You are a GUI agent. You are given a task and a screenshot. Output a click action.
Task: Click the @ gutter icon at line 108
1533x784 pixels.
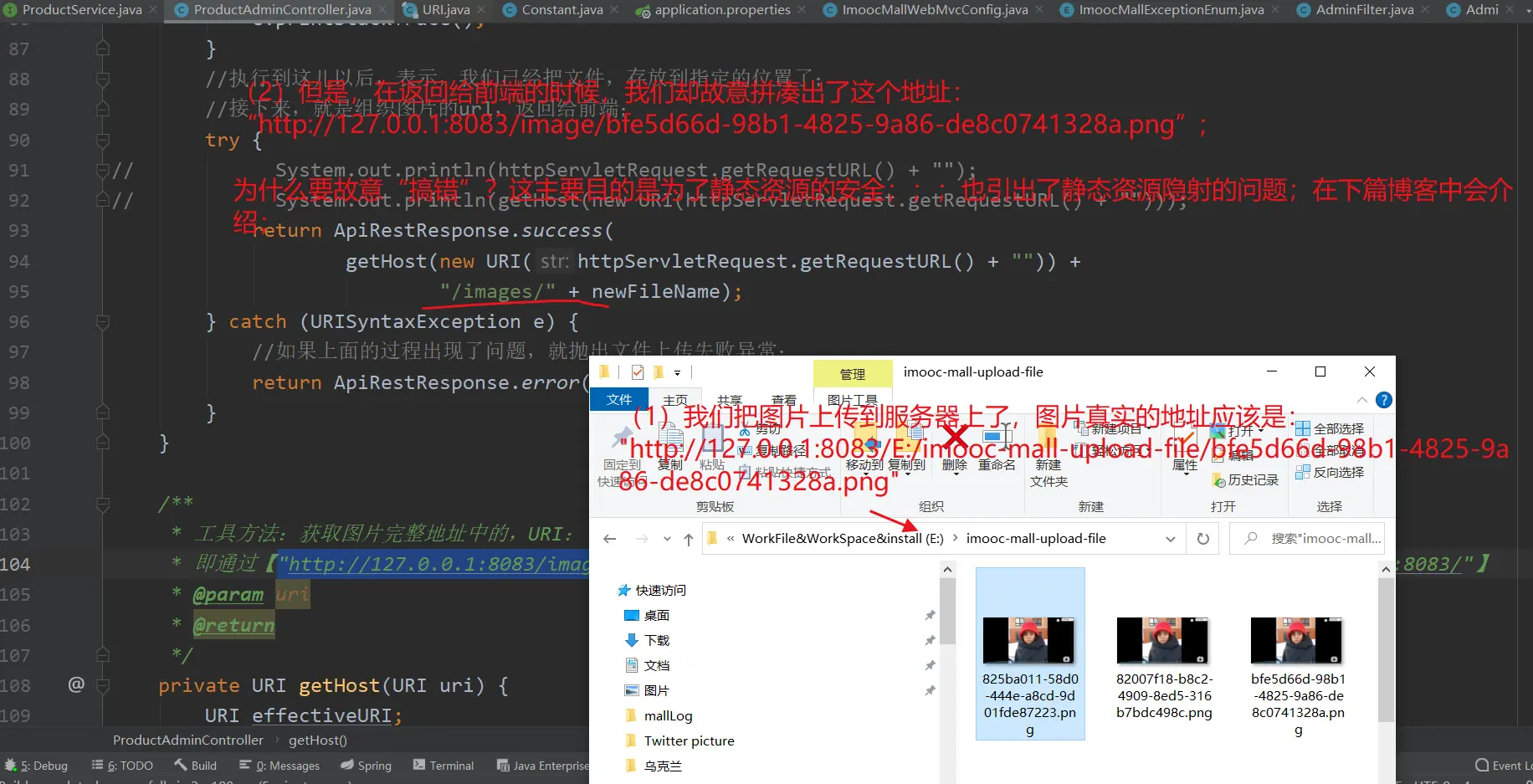pyautogui.click(x=76, y=684)
